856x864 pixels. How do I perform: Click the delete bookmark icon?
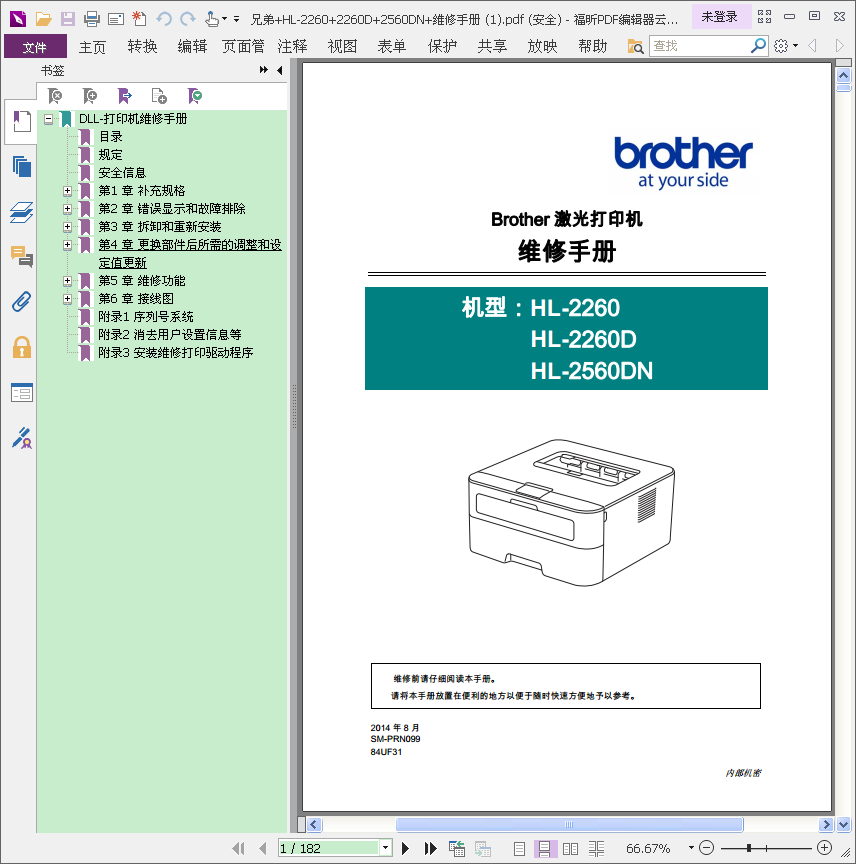pos(55,96)
